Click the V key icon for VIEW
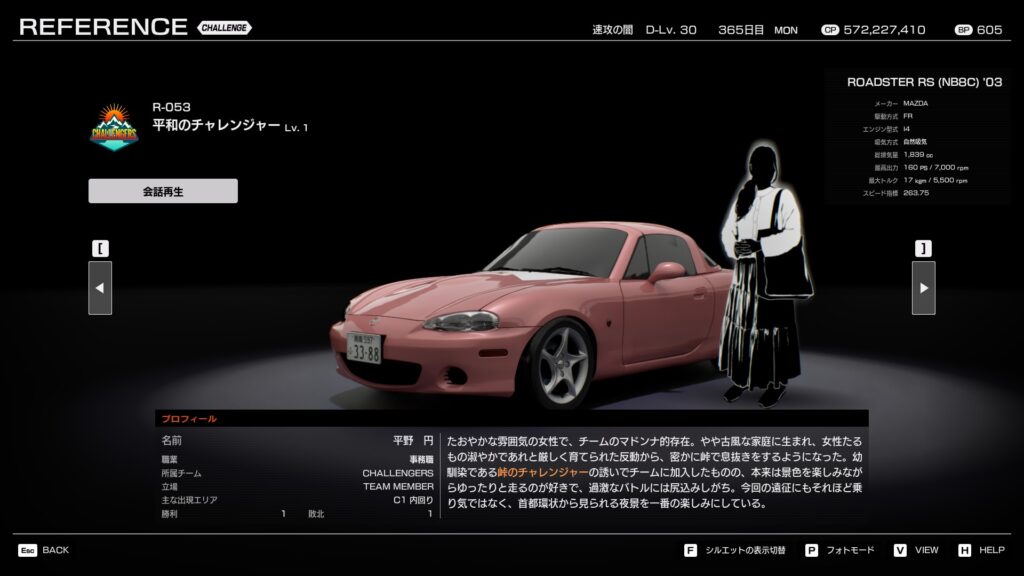This screenshot has width=1024, height=576. tap(900, 550)
